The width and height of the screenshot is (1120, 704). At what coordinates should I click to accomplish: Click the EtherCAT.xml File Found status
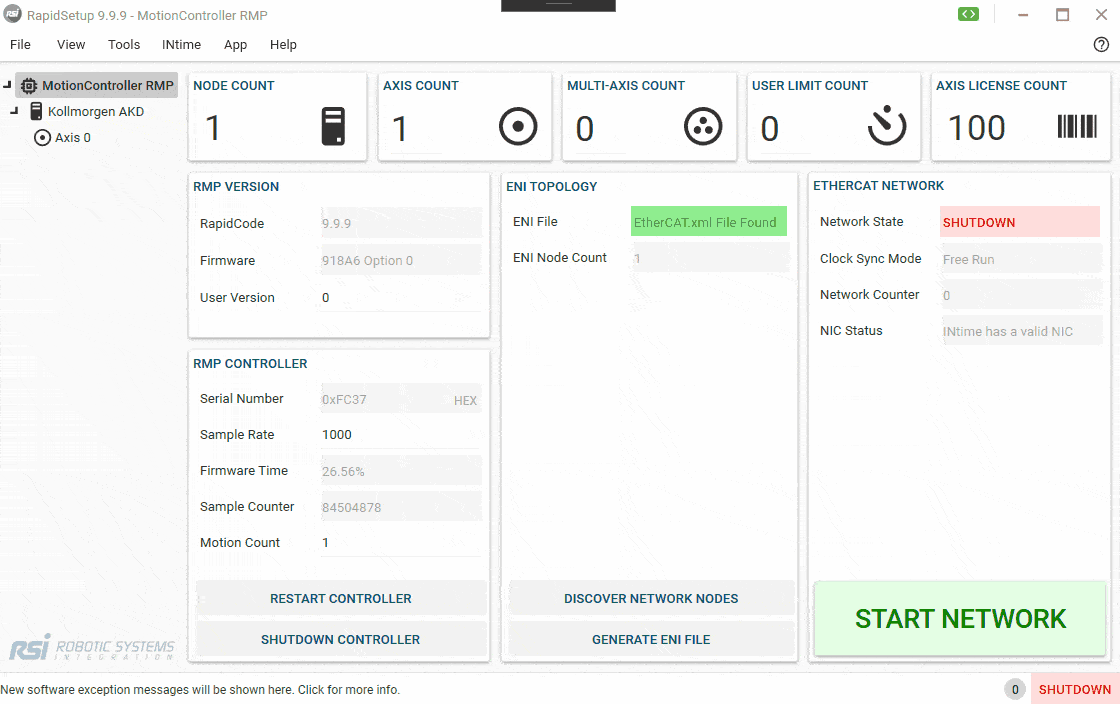pos(709,221)
